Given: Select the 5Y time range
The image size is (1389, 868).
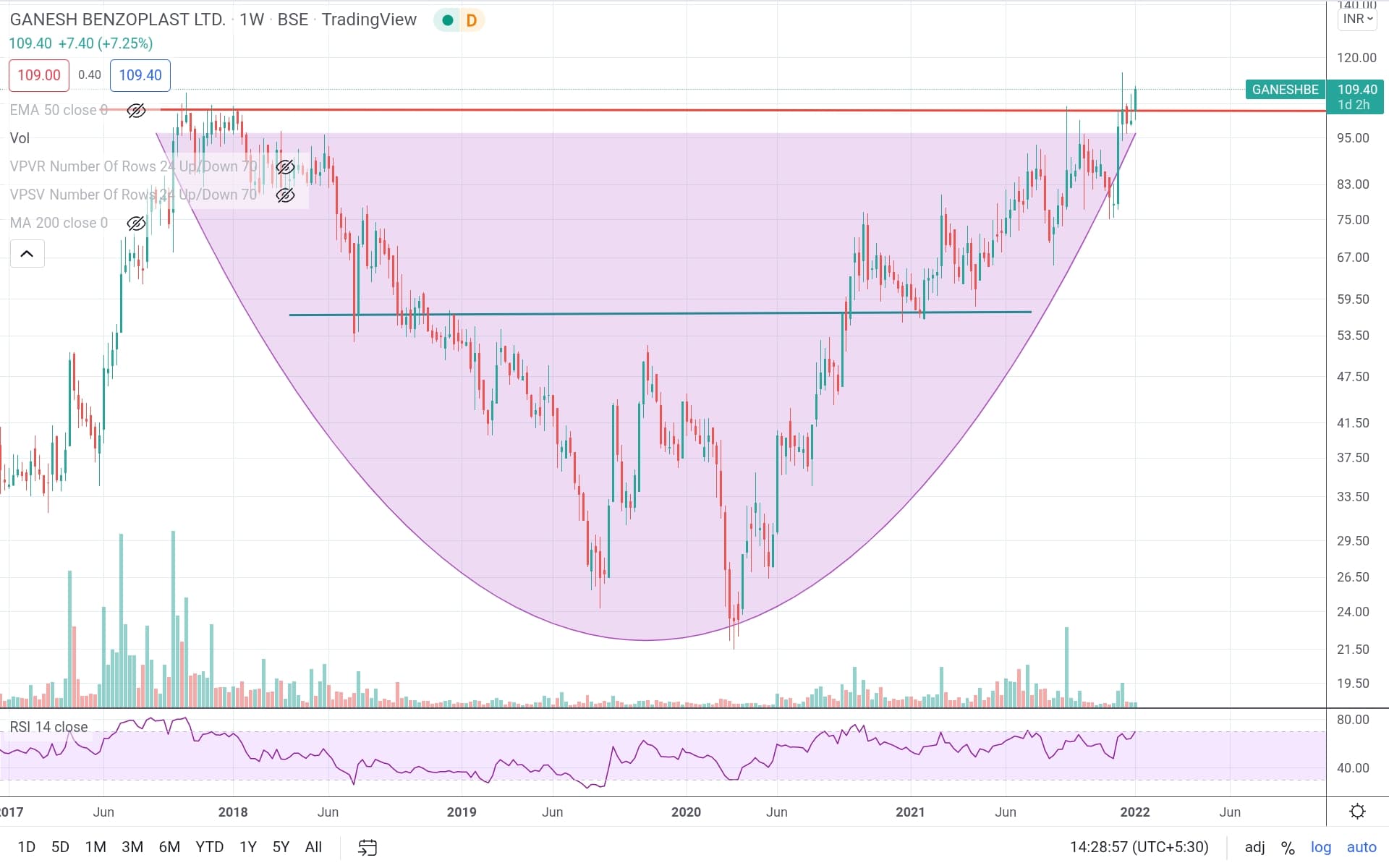Looking at the screenshot, I should pyautogui.click(x=281, y=847).
